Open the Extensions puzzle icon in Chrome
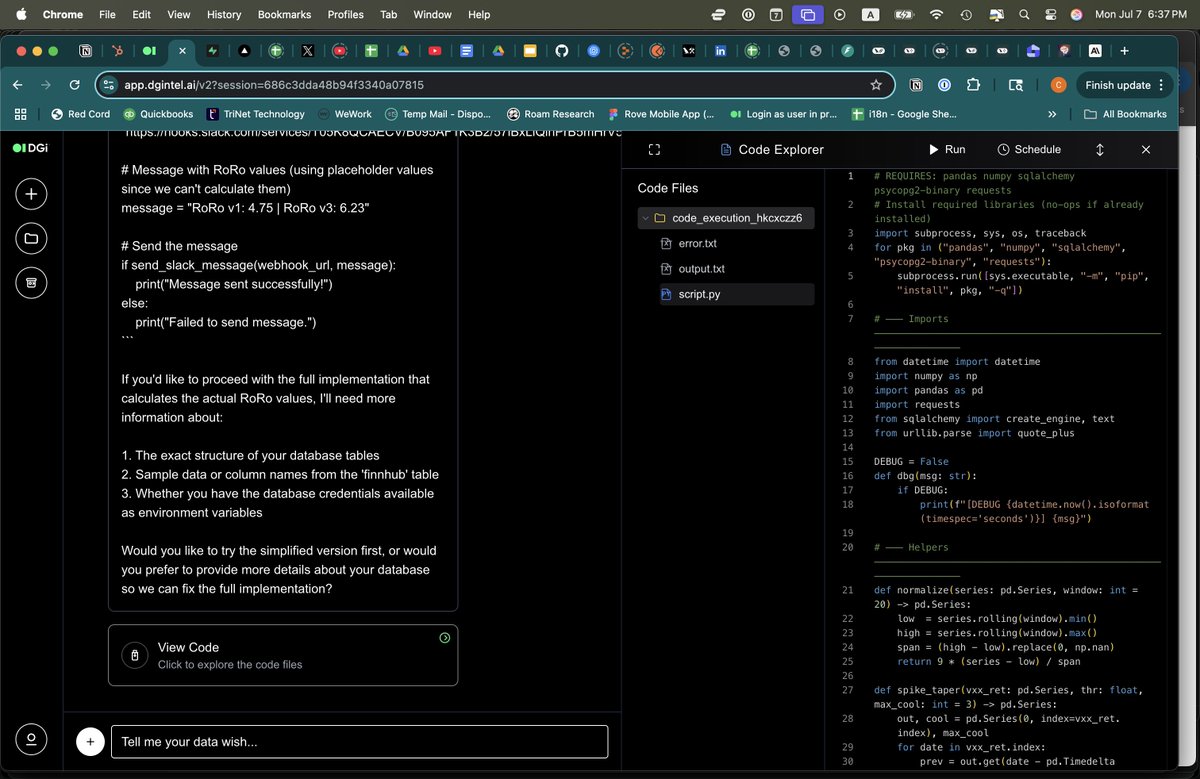The image size is (1200, 779). pos(975,85)
